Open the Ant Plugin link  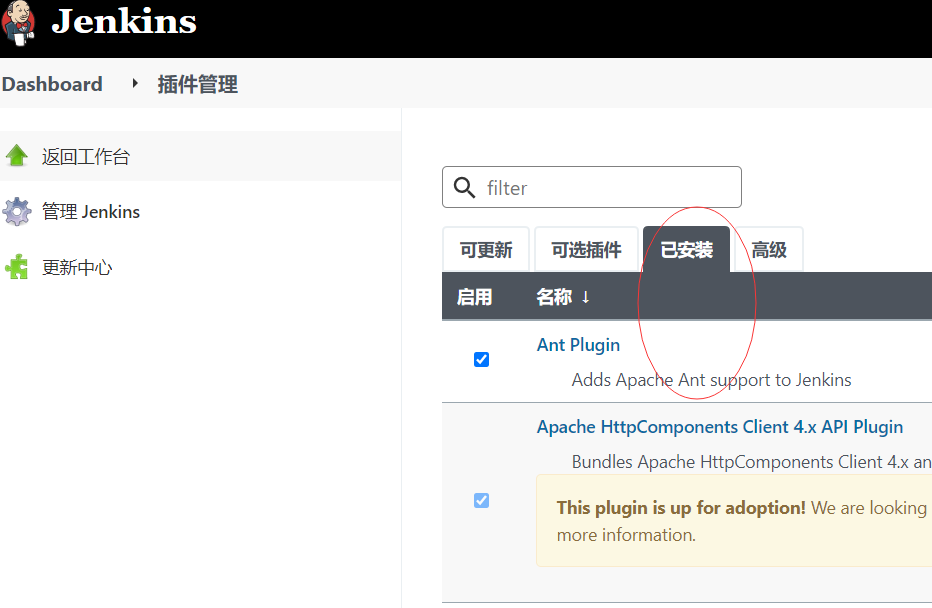pyautogui.click(x=578, y=345)
